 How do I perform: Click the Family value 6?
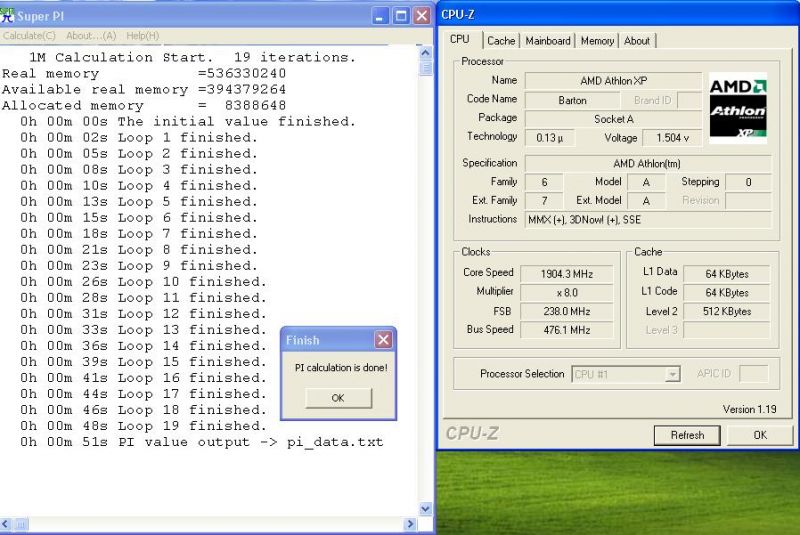point(544,182)
